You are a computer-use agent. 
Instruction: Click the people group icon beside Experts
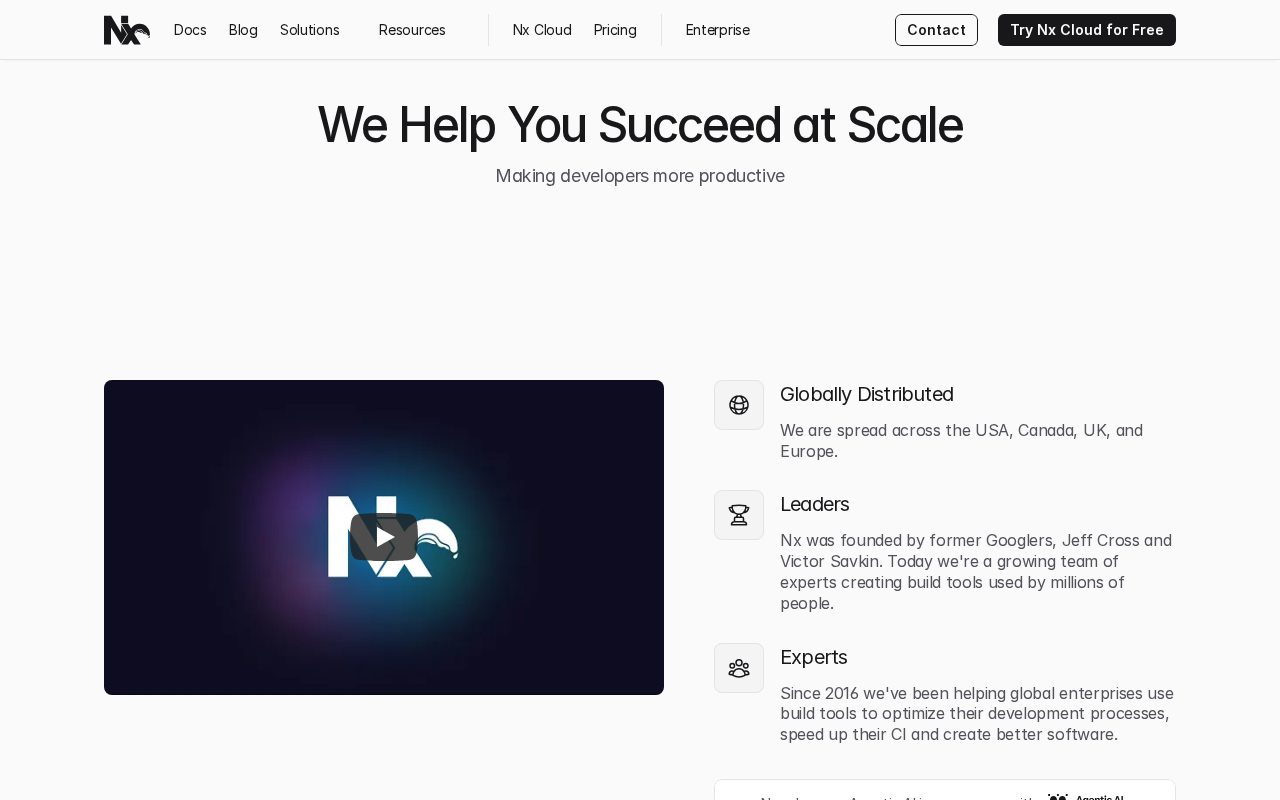[x=739, y=668]
